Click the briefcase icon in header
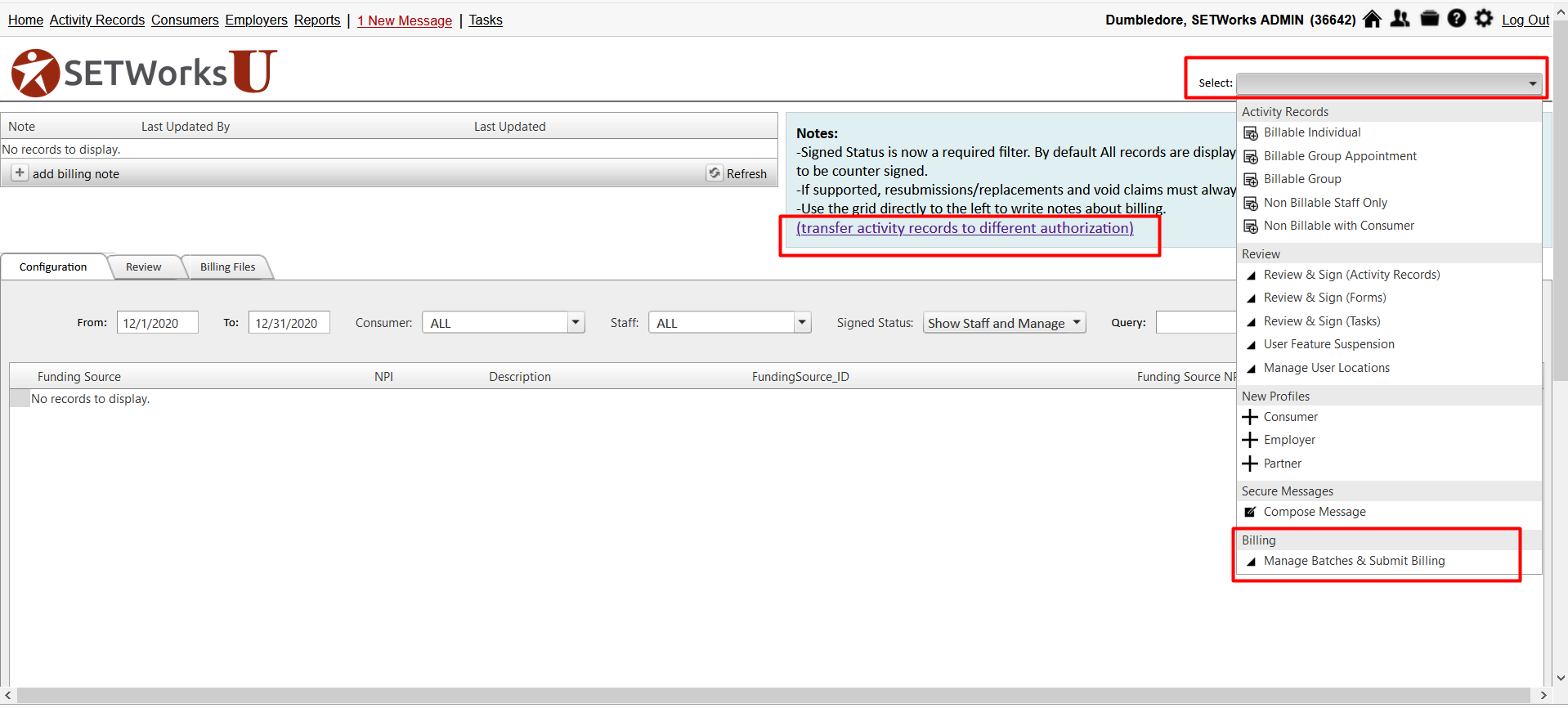The height and width of the screenshot is (708, 1568). pos(1429,19)
